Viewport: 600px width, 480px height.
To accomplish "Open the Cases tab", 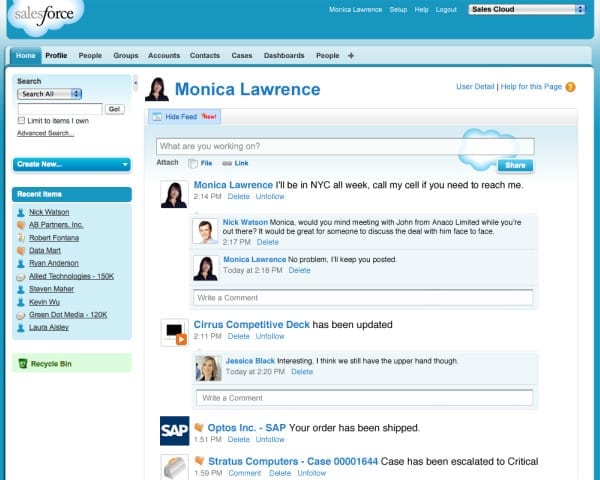I will coord(242,56).
